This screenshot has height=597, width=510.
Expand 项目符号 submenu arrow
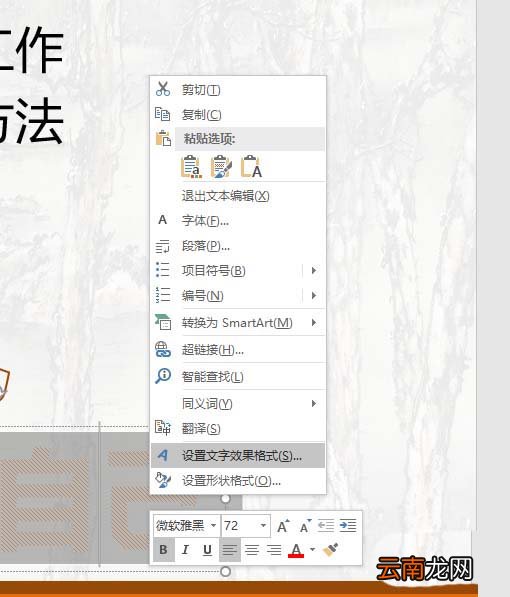pos(314,270)
